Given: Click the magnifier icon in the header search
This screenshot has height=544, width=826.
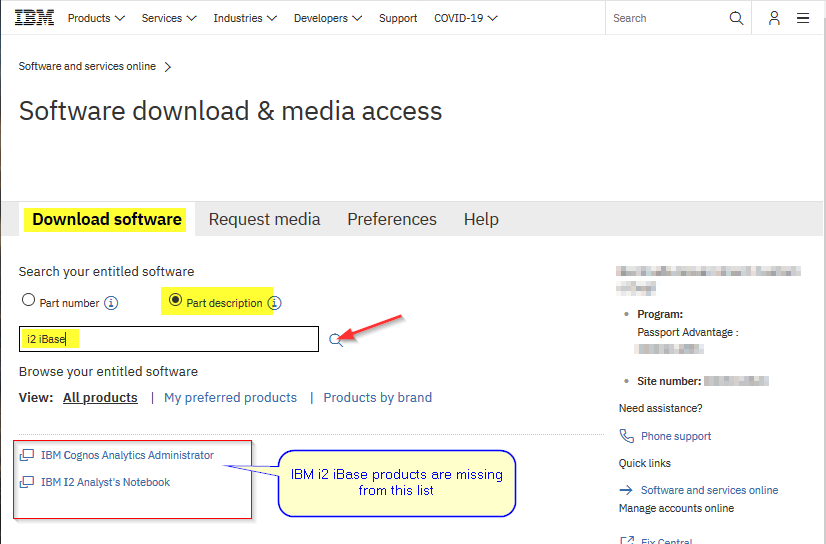Looking at the screenshot, I should pyautogui.click(x=736, y=18).
